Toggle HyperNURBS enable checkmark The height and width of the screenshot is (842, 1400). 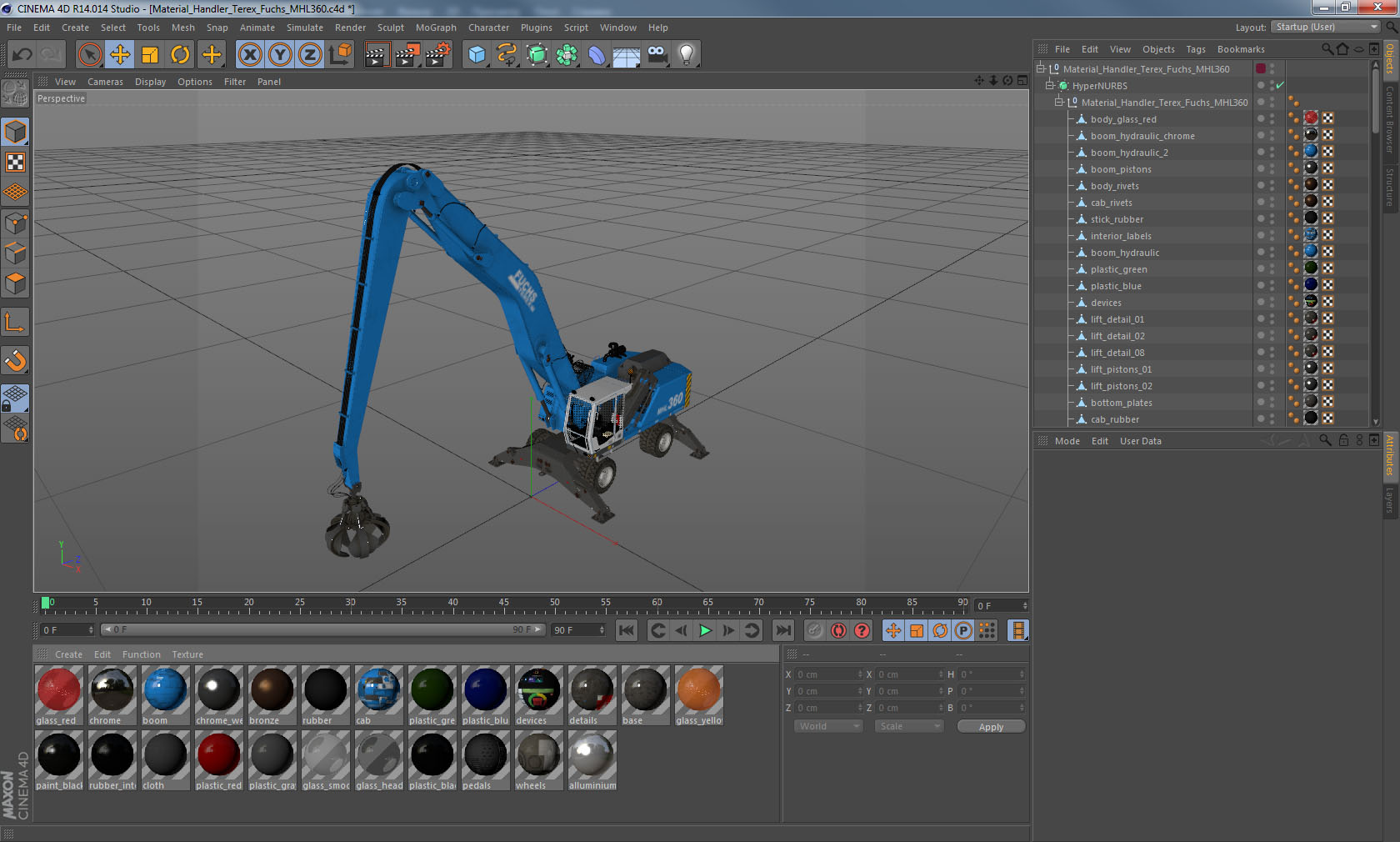click(x=1280, y=85)
